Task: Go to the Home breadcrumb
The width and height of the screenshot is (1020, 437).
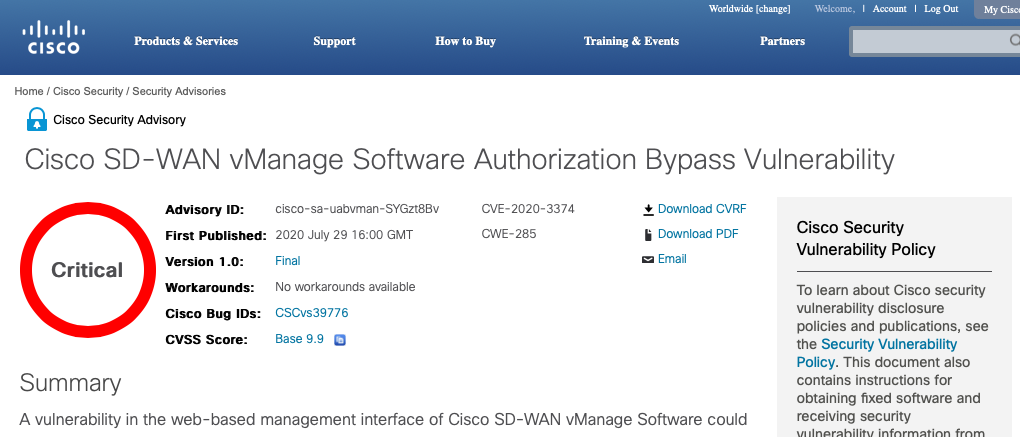Action: tap(29, 92)
